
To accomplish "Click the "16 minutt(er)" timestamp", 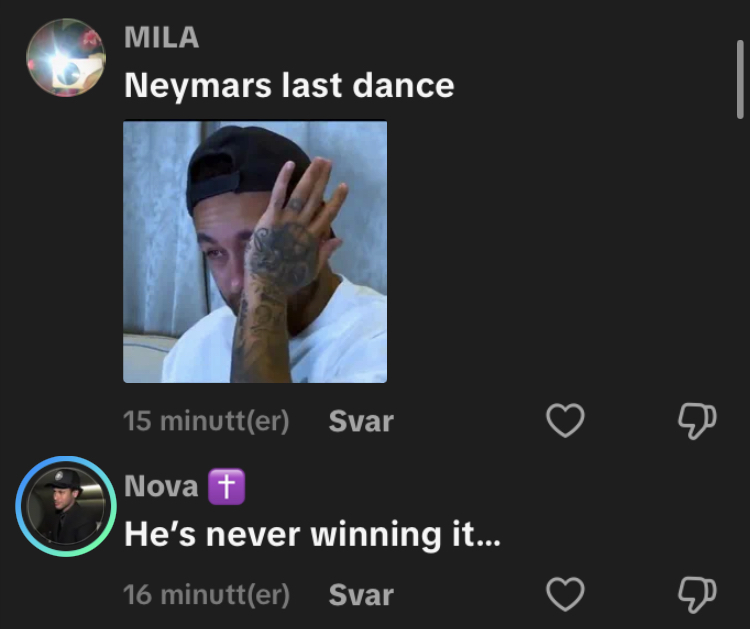I will tap(206, 595).
